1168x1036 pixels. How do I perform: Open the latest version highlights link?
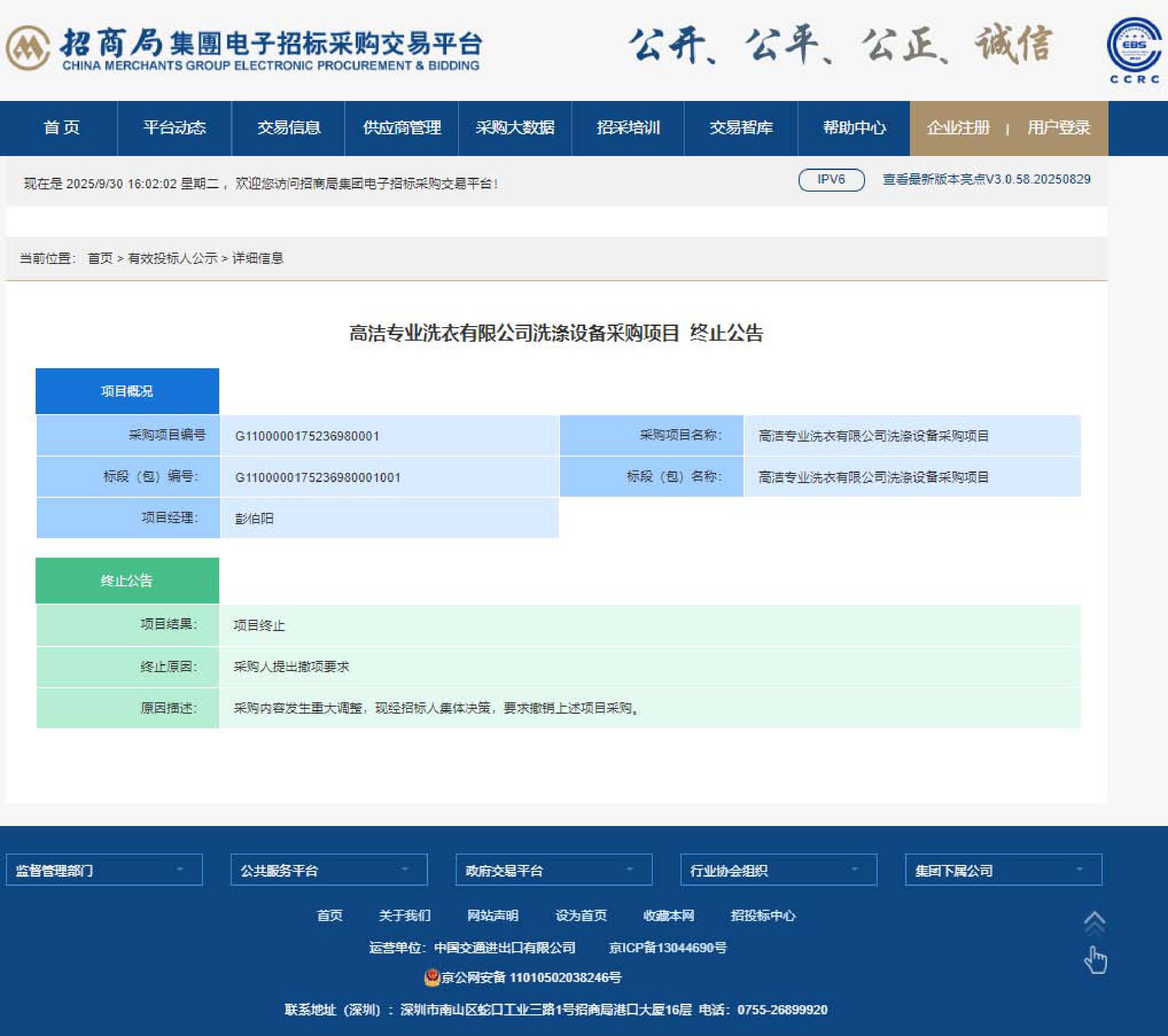click(986, 180)
